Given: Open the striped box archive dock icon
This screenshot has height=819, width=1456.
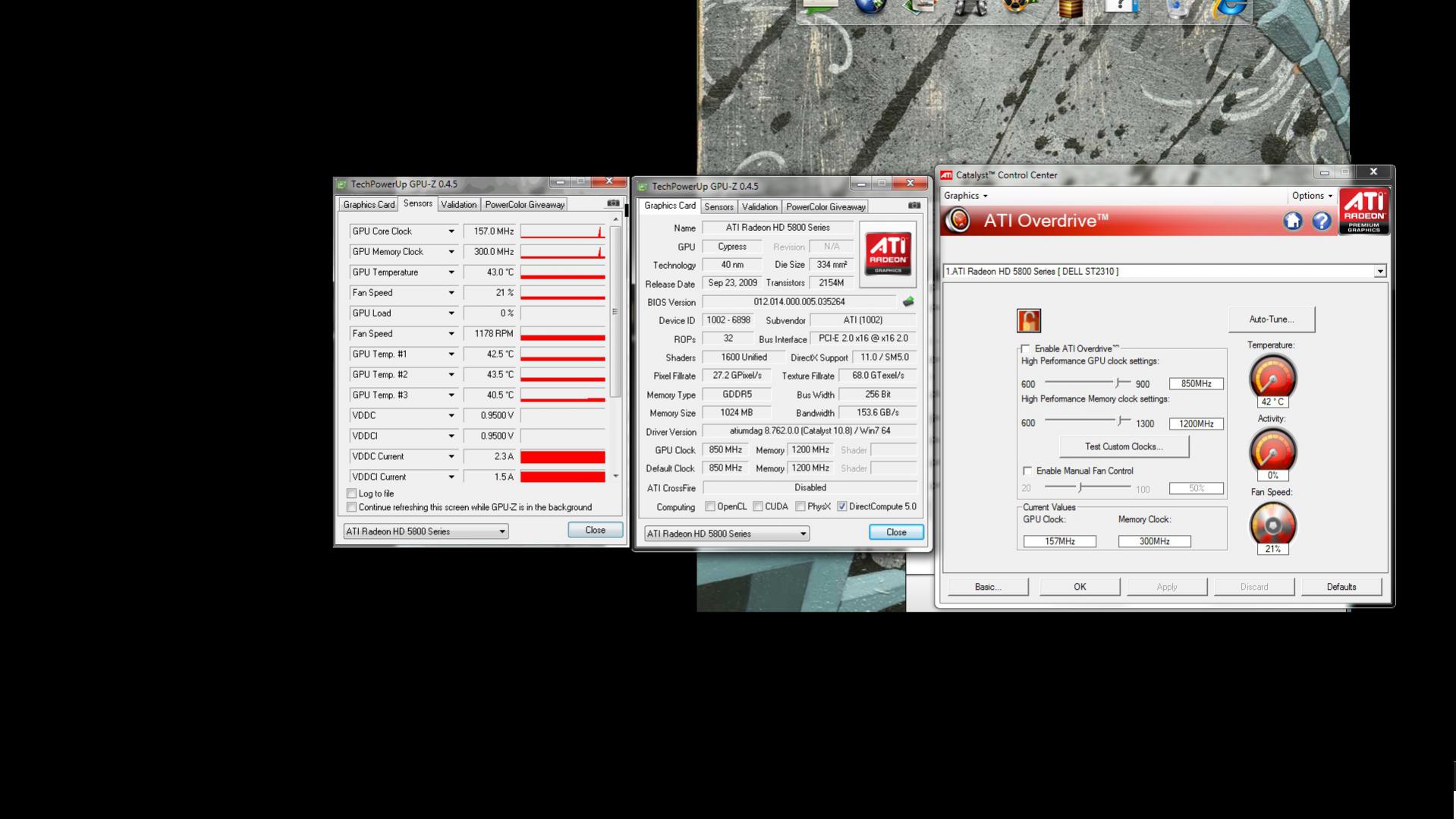Looking at the screenshot, I should point(1071,8).
